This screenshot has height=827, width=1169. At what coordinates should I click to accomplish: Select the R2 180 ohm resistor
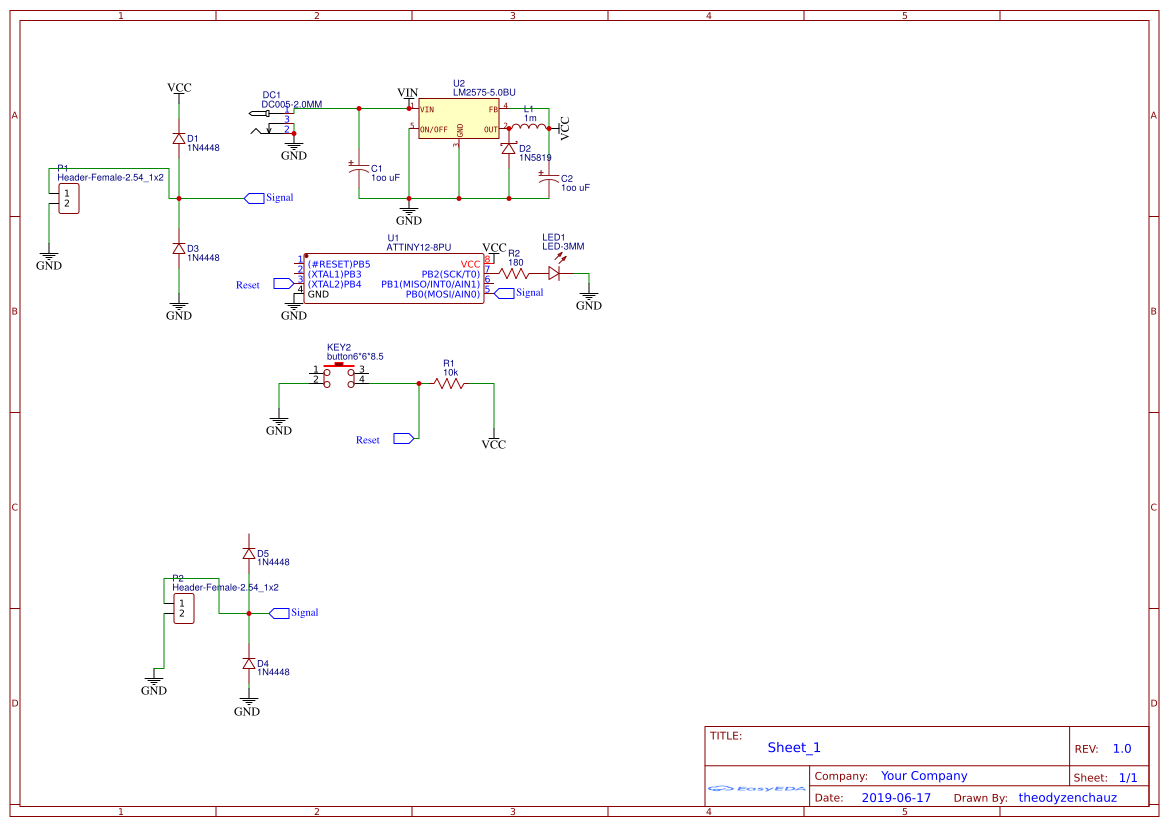[514, 272]
